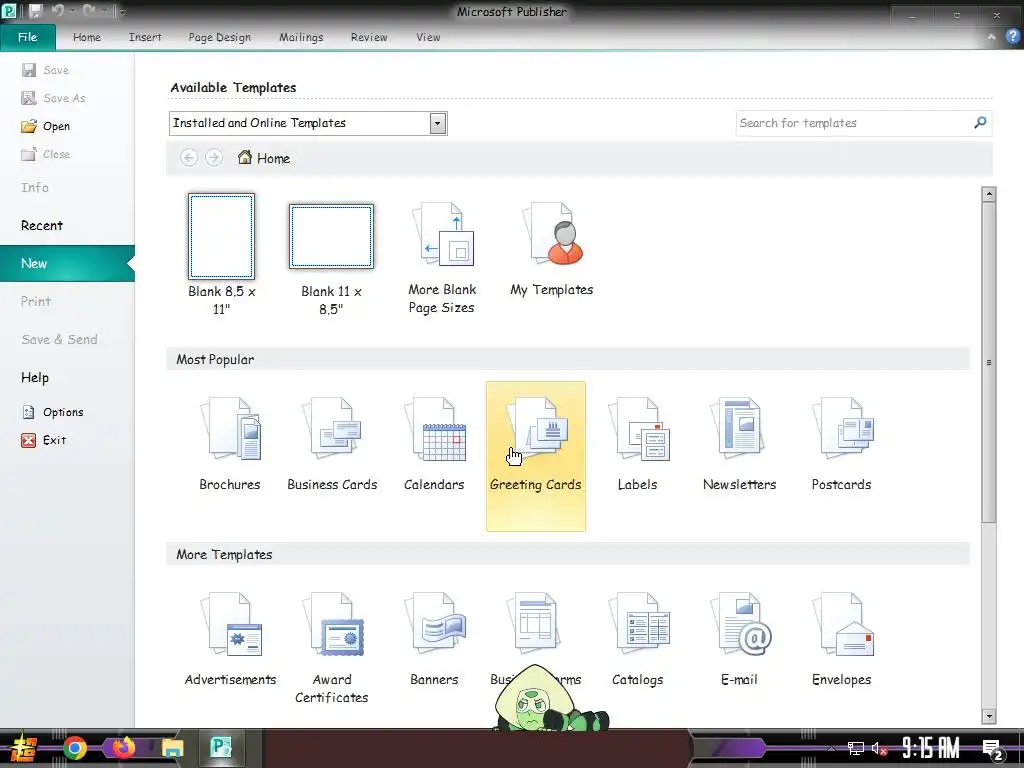
Task: Click the template list scroll up arrow
Action: (x=989, y=194)
